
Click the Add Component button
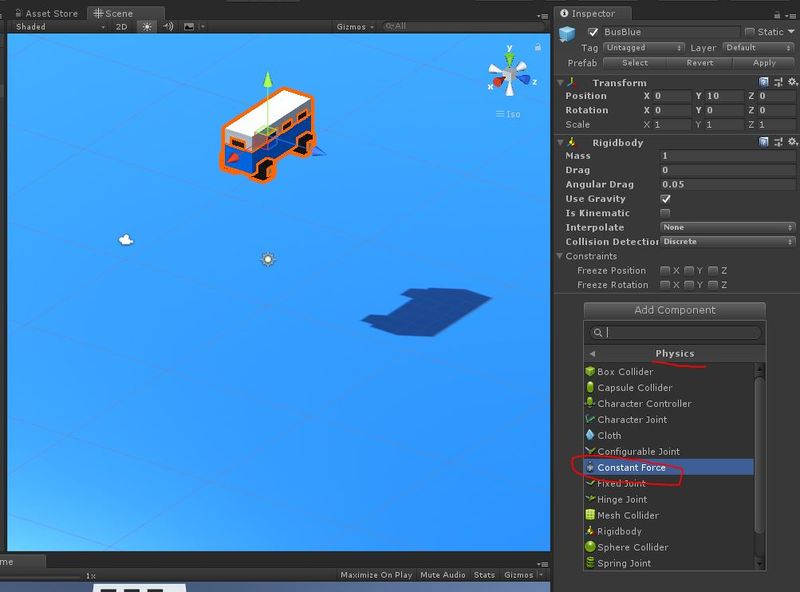tap(674, 310)
